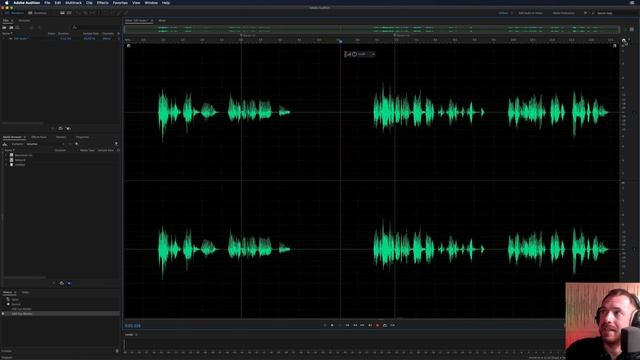Open the Multitrack menu
The width and height of the screenshot is (640, 360).
click(x=73, y=2)
